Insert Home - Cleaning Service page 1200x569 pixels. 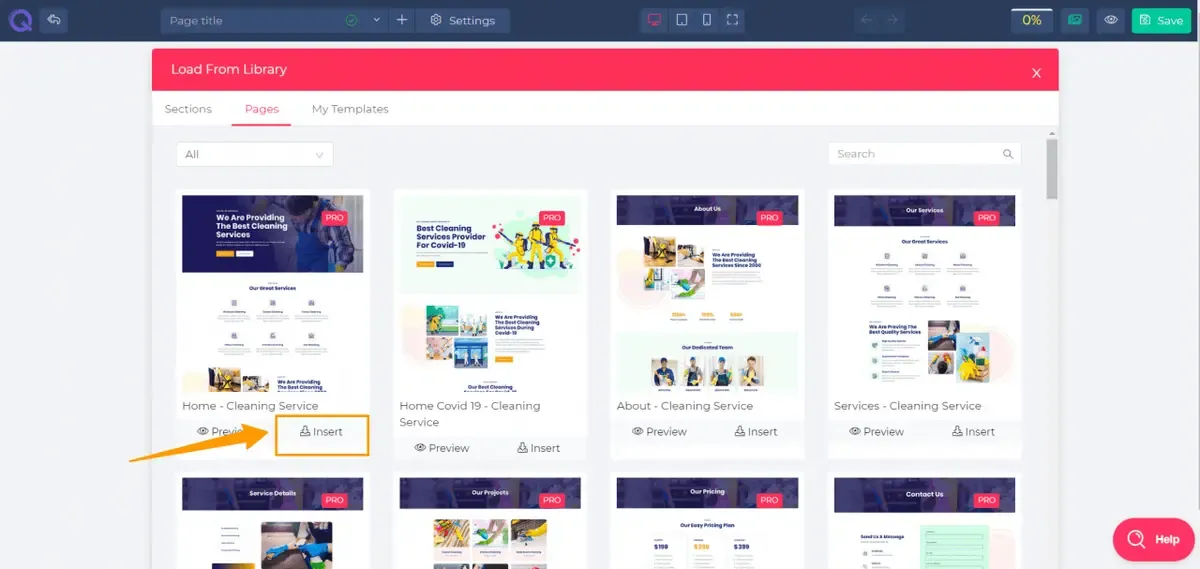click(322, 432)
